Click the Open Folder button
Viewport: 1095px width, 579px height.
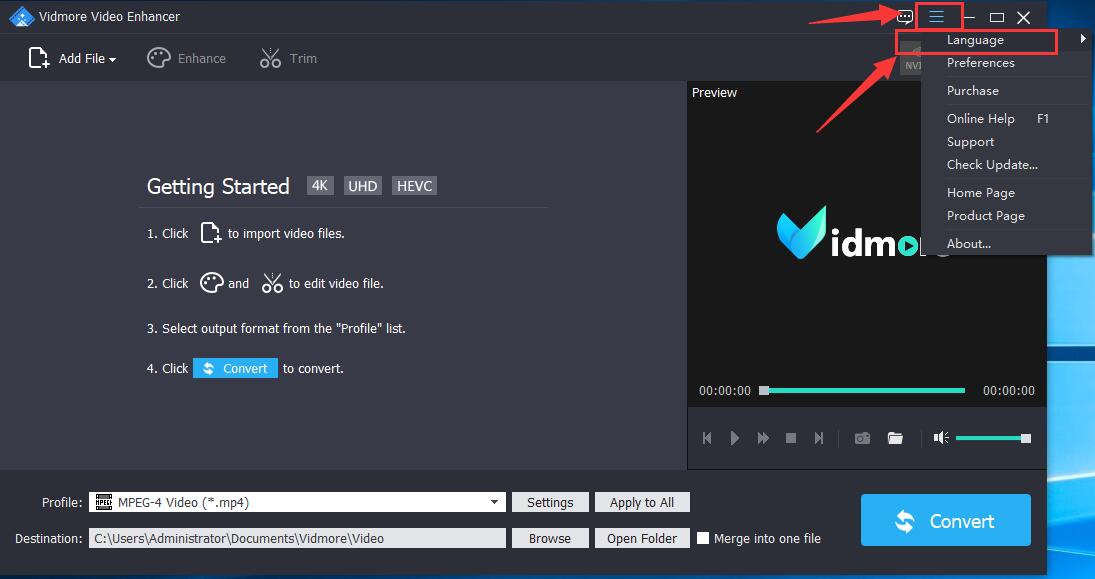click(x=642, y=538)
